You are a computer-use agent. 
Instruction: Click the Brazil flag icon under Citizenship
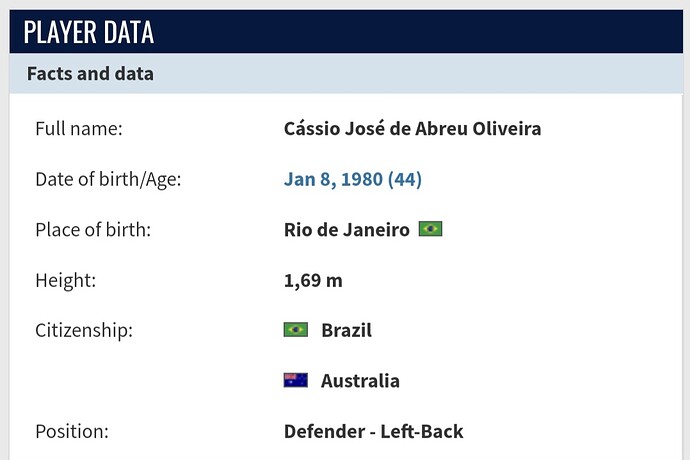[296, 330]
